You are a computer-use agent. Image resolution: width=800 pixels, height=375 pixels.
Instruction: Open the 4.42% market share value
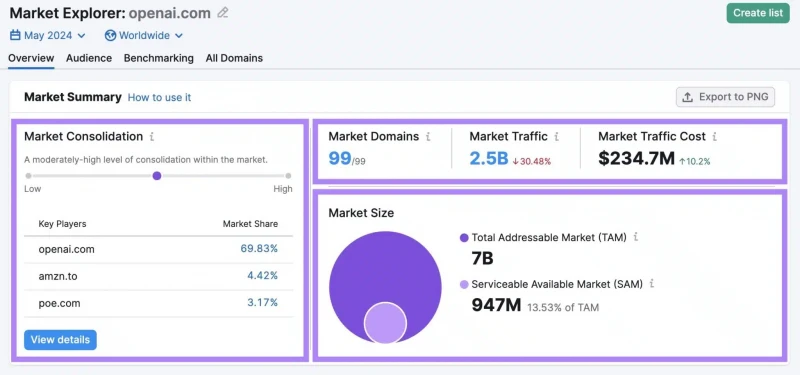(262, 276)
